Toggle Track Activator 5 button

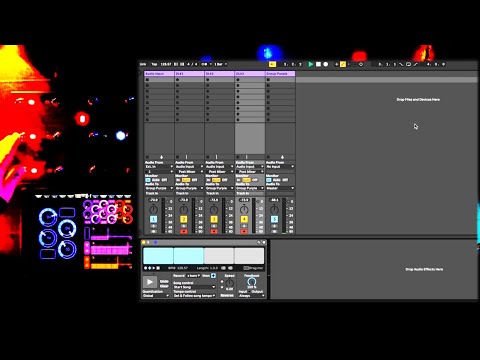pos(274,219)
